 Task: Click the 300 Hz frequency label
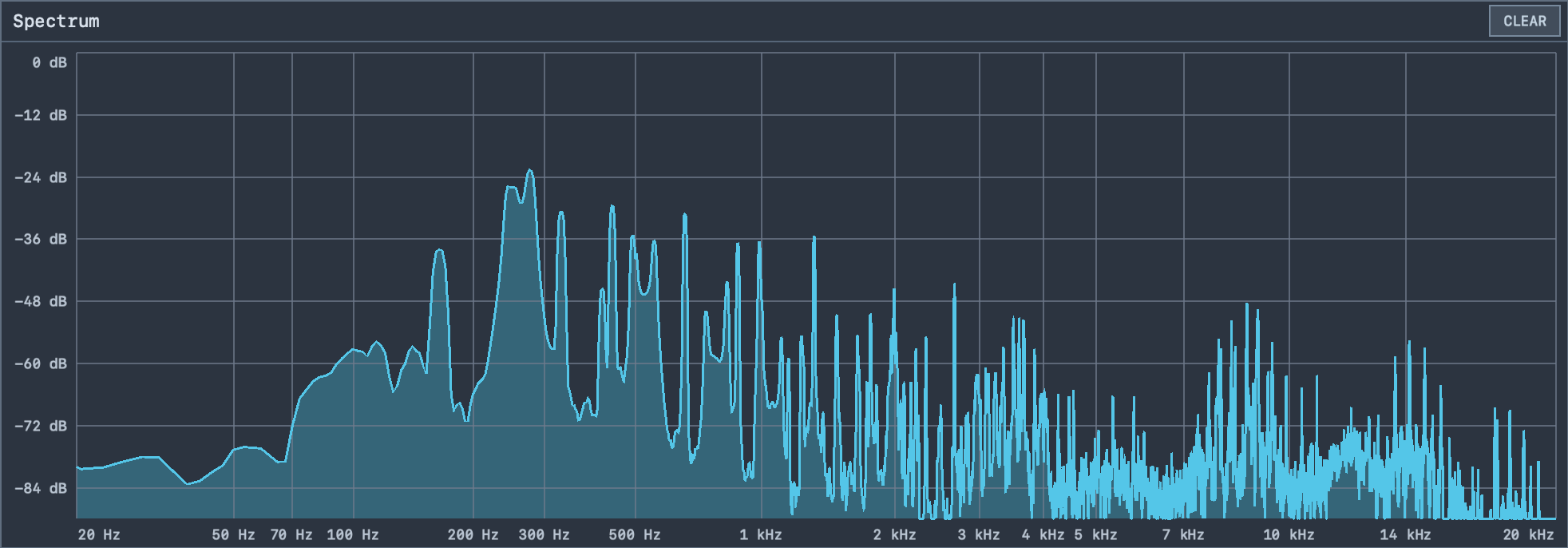544,534
